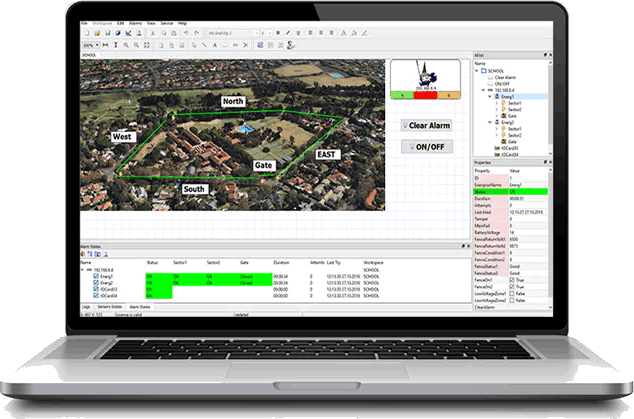Click the North label on the map
This screenshot has height=419, width=634.
coord(233,101)
